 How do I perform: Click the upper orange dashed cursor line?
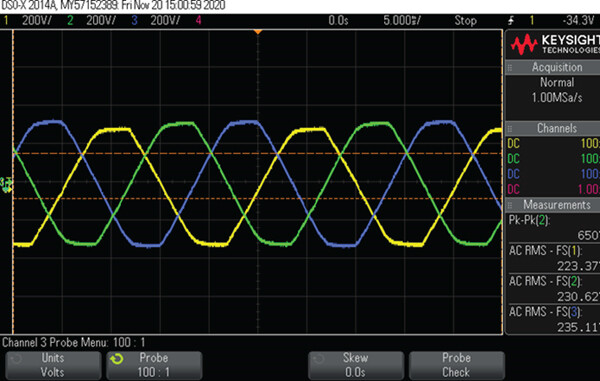click(x=258, y=153)
